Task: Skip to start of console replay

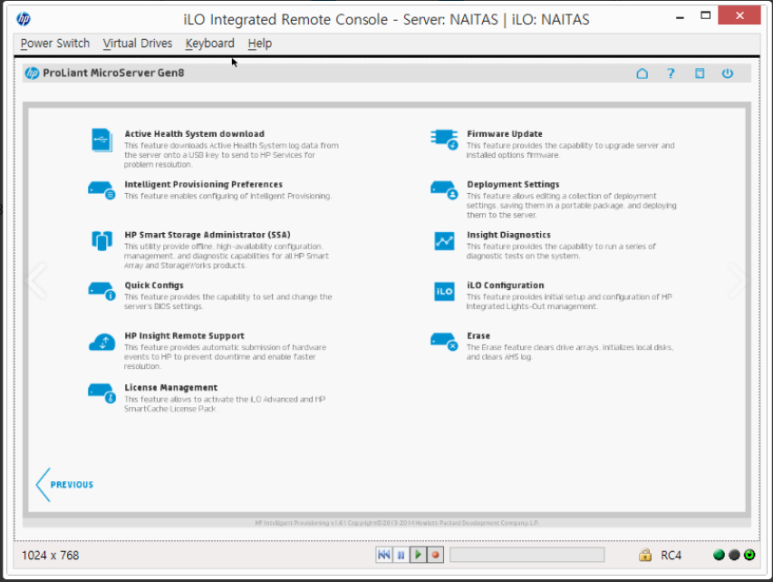Action: (x=384, y=555)
